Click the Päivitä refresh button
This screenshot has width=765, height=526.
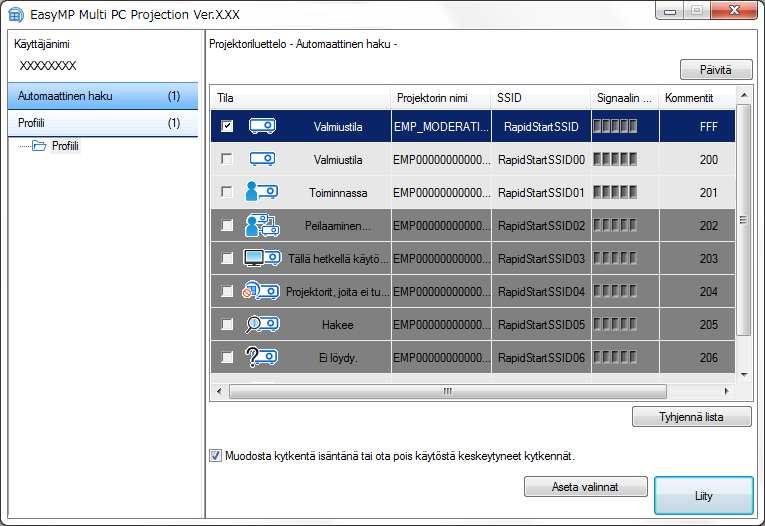[716, 70]
